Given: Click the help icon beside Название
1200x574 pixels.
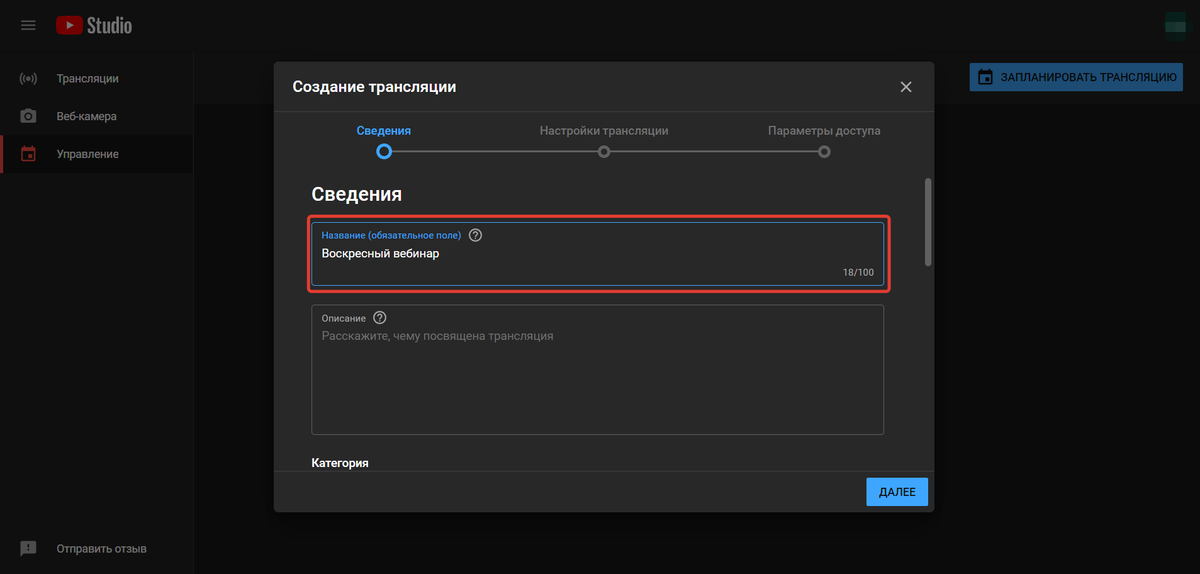Looking at the screenshot, I should point(475,235).
